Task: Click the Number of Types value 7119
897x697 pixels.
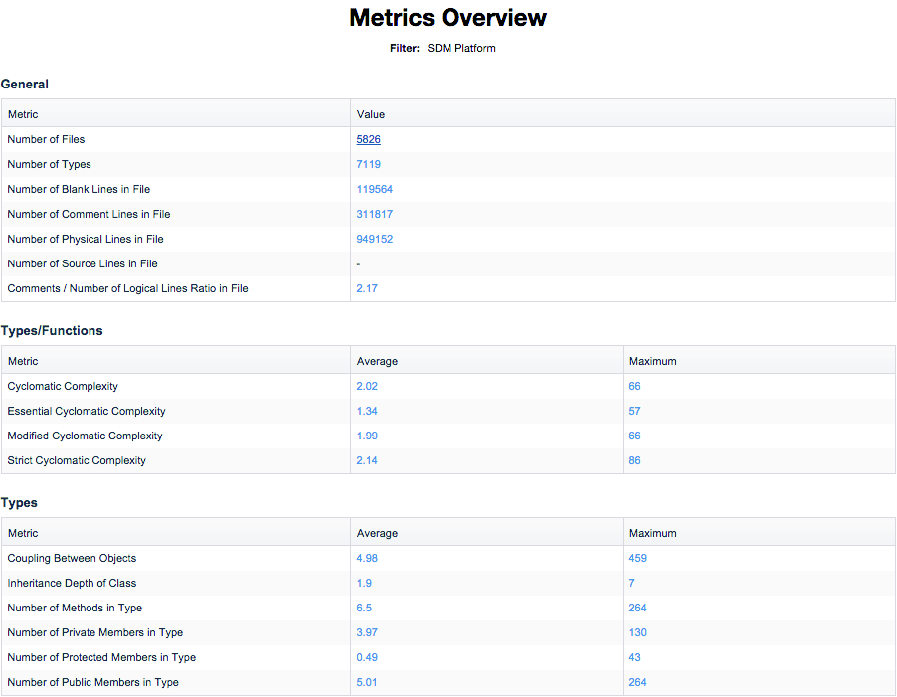Action: (x=368, y=164)
